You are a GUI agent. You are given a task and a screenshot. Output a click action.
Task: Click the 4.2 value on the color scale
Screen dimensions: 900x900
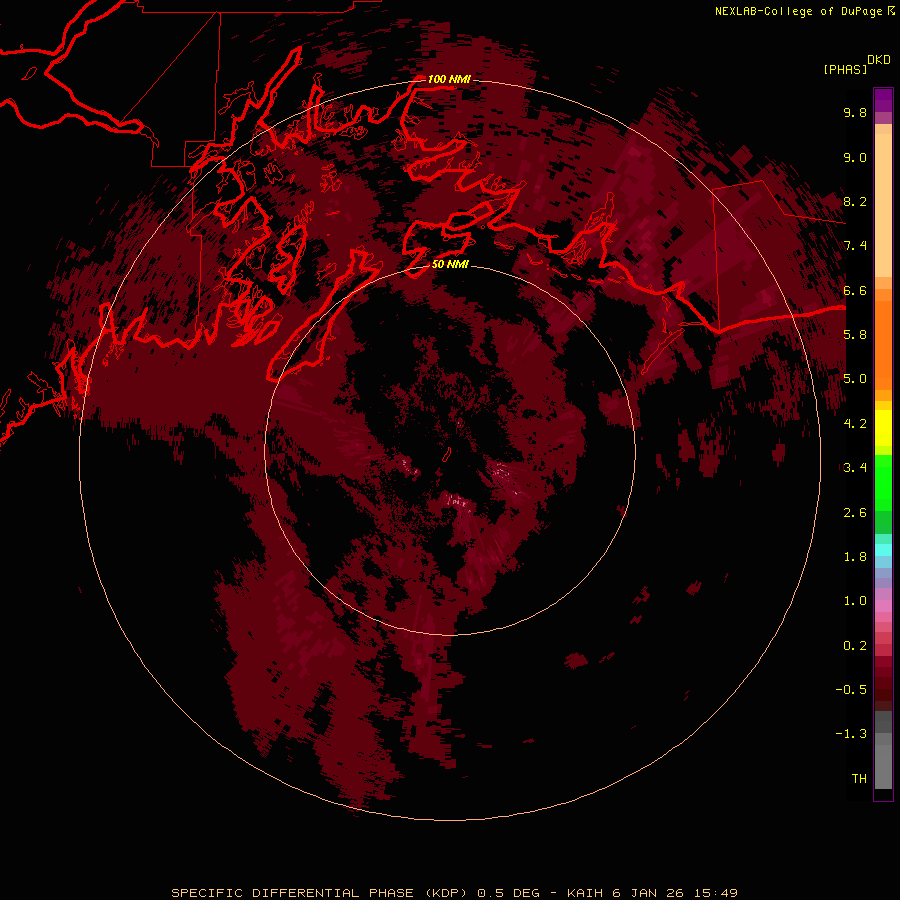point(855,423)
